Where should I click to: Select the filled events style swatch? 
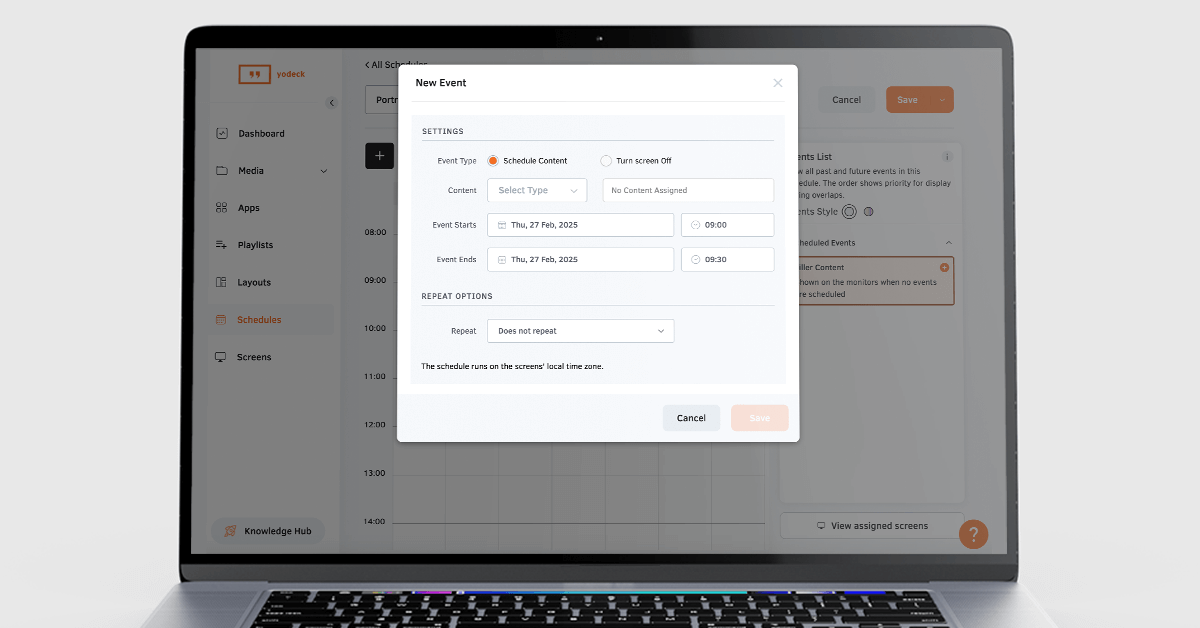868,211
